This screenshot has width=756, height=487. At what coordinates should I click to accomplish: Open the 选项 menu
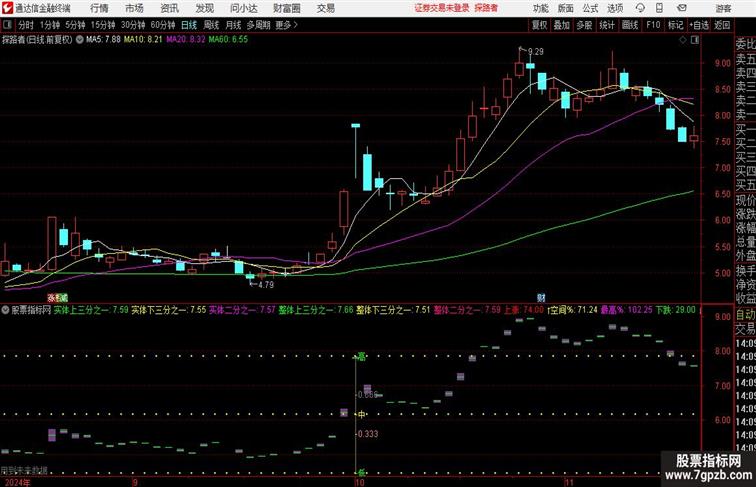coord(615,8)
